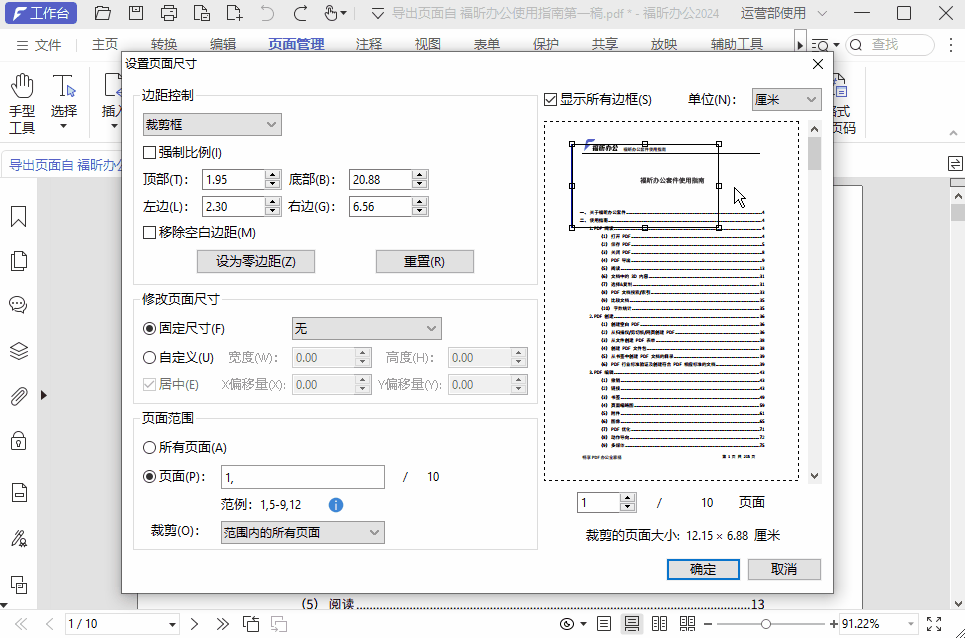Image resolution: width=965 pixels, height=638 pixels.
Task: Confirm with the 确定 button
Action: click(703, 569)
